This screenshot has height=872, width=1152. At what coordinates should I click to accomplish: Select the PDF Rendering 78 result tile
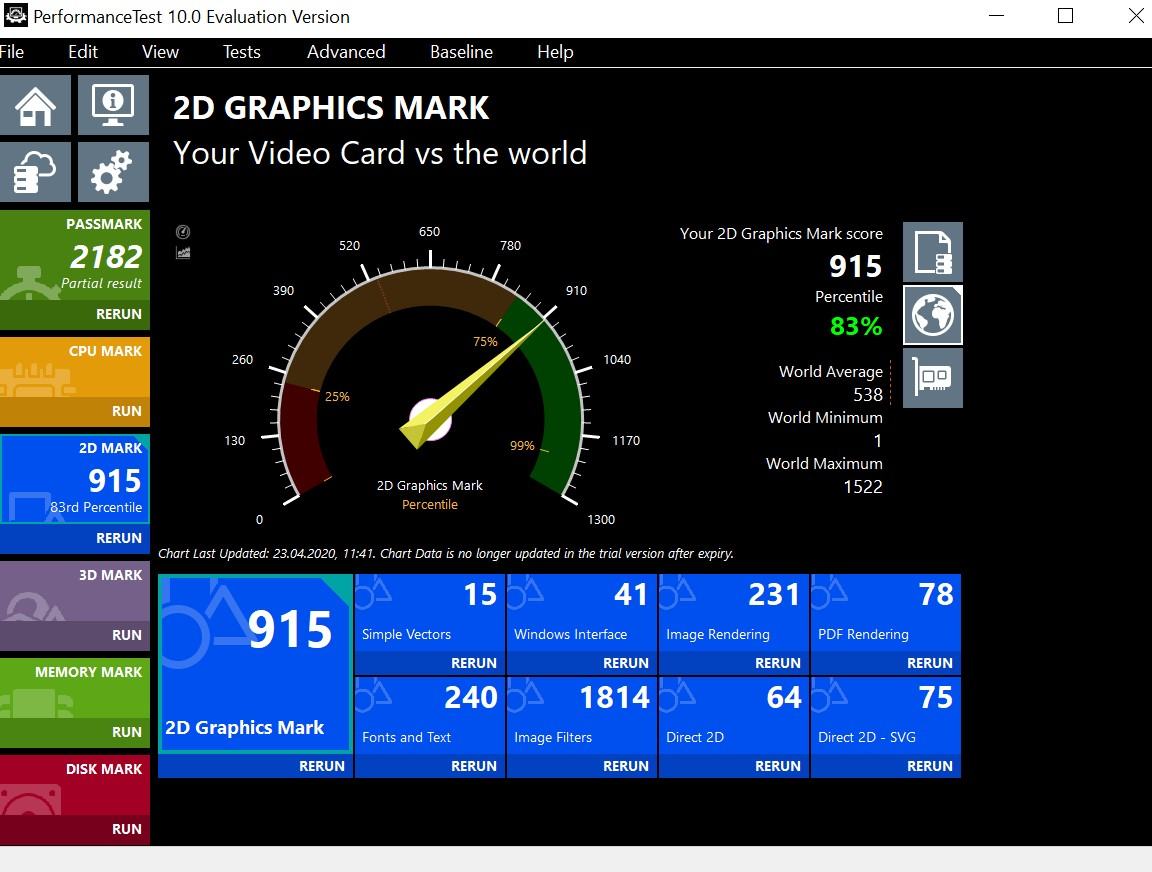click(x=886, y=613)
